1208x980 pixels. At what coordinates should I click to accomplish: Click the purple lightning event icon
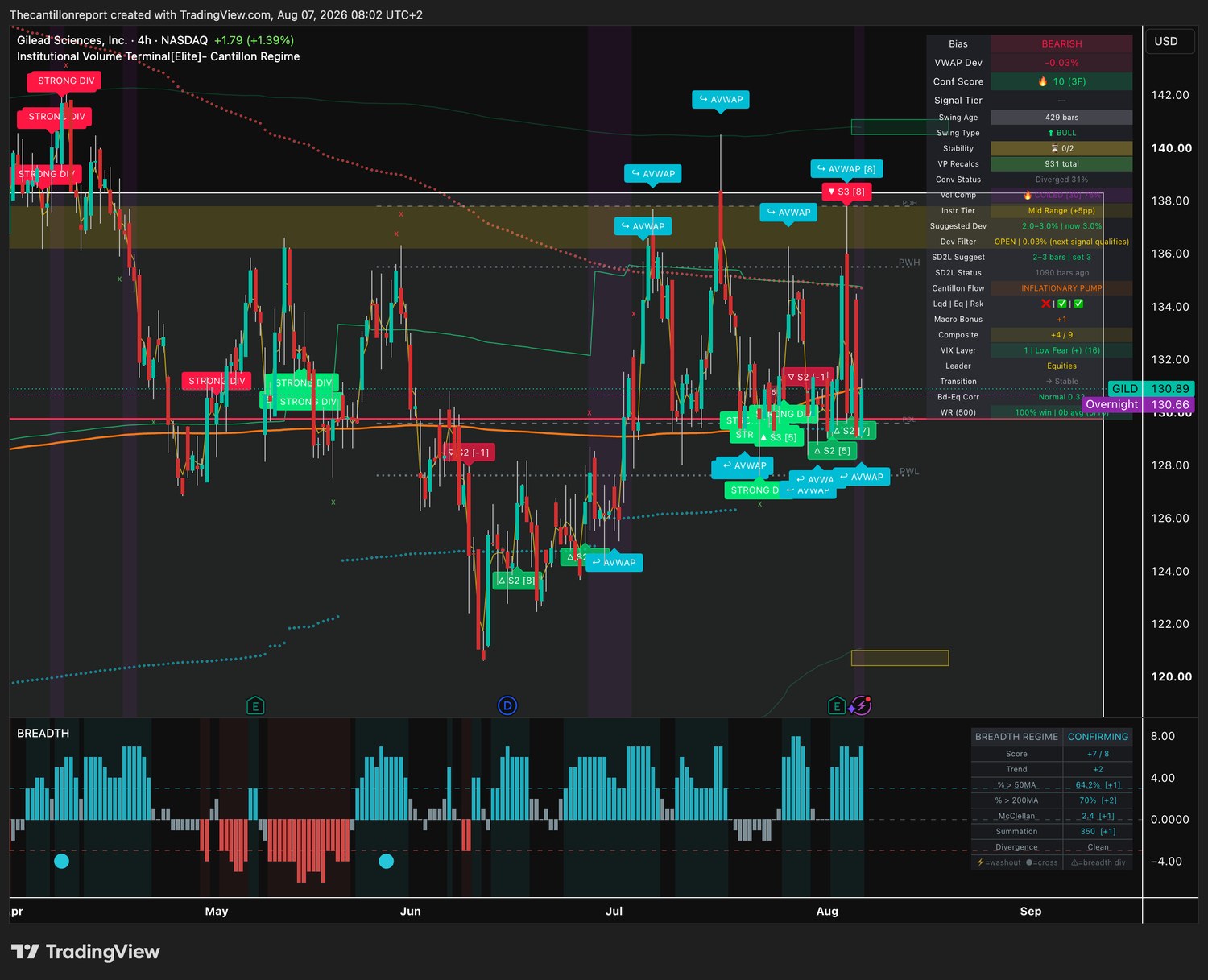click(x=861, y=706)
